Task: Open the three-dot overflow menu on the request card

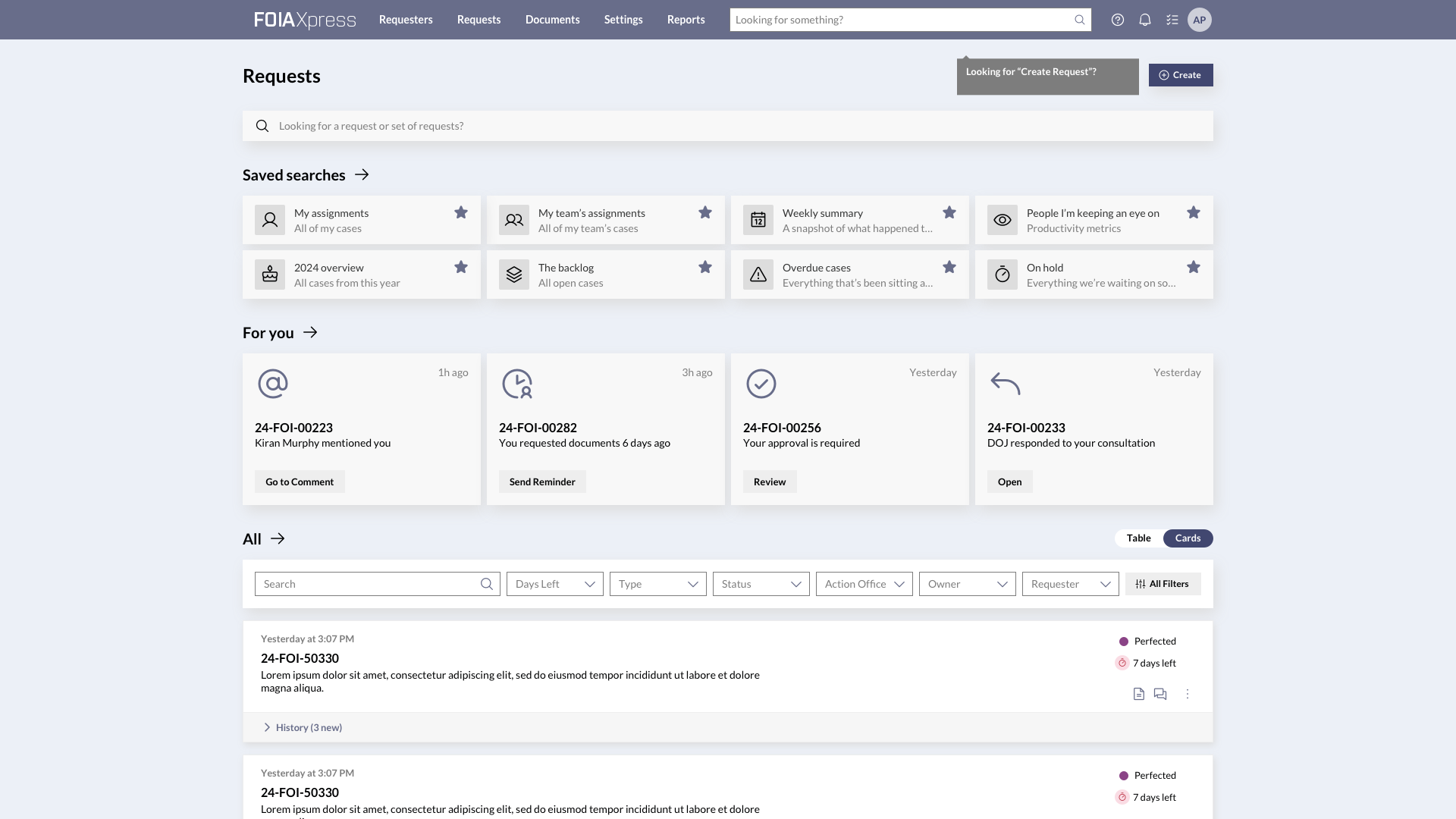Action: pos(1187,693)
